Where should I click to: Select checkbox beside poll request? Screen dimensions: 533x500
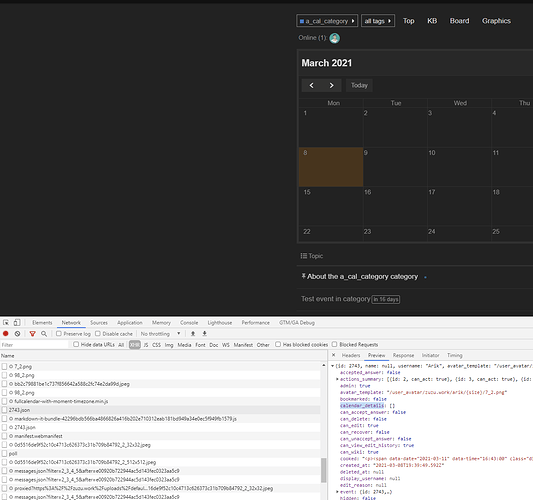(x=4, y=453)
